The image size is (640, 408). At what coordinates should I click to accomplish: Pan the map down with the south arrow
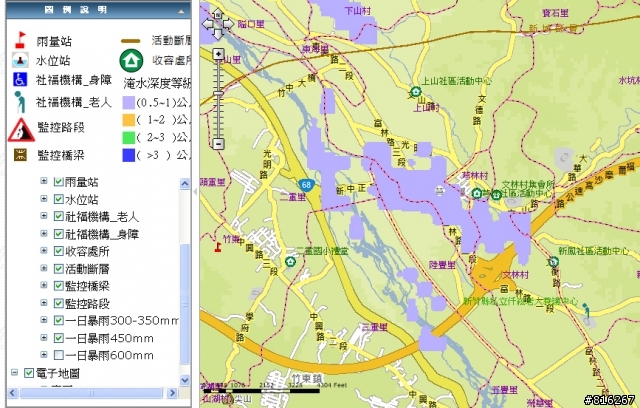tap(218, 34)
